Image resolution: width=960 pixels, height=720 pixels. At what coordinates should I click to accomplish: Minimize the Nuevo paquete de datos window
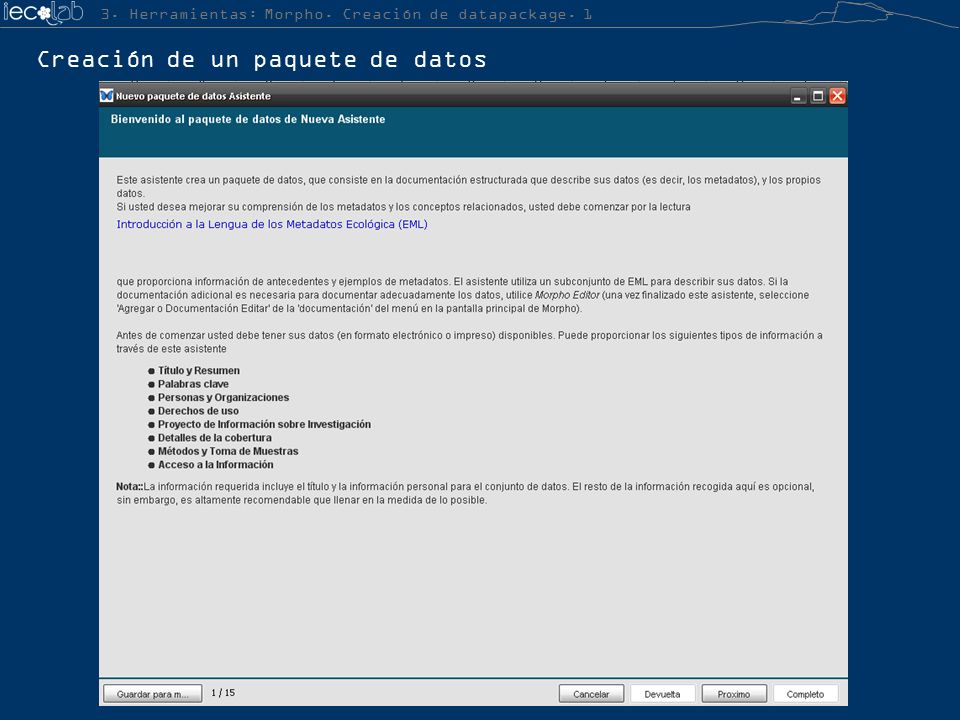tap(798, 96)
